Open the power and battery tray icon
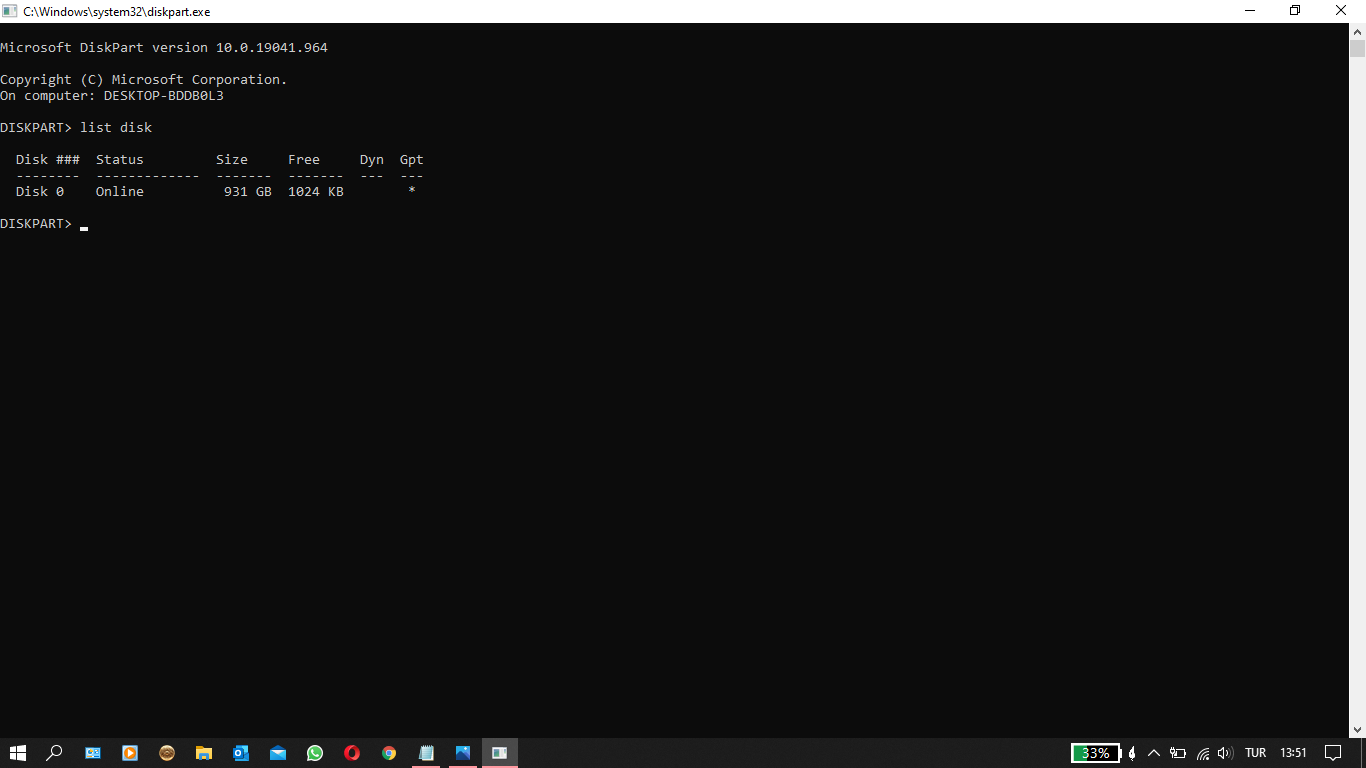This screenshot has height=768, width=1366. [x=1178, y=753]
